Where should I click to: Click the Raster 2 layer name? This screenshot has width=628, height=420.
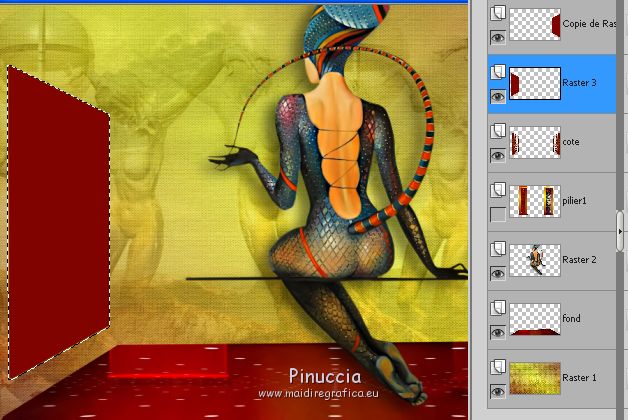(579, 259)
